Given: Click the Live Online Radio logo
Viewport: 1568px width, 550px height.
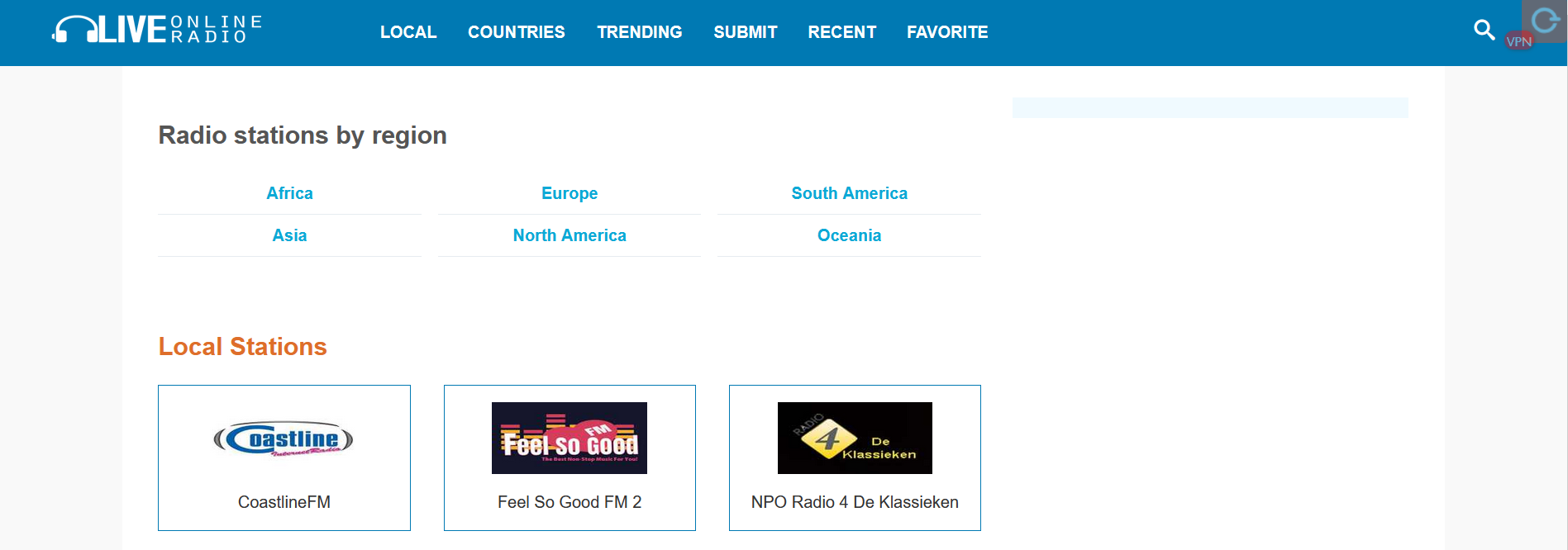Looking at the screenshot, I should pos(157,30).
